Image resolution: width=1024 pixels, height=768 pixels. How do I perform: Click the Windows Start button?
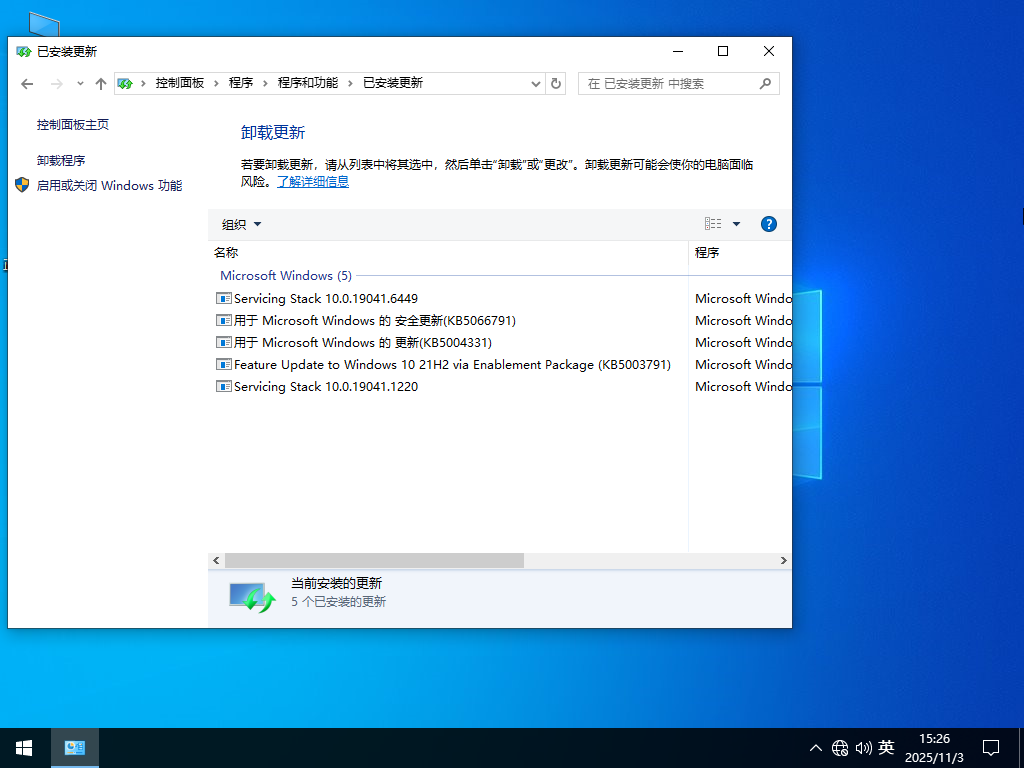22,747
